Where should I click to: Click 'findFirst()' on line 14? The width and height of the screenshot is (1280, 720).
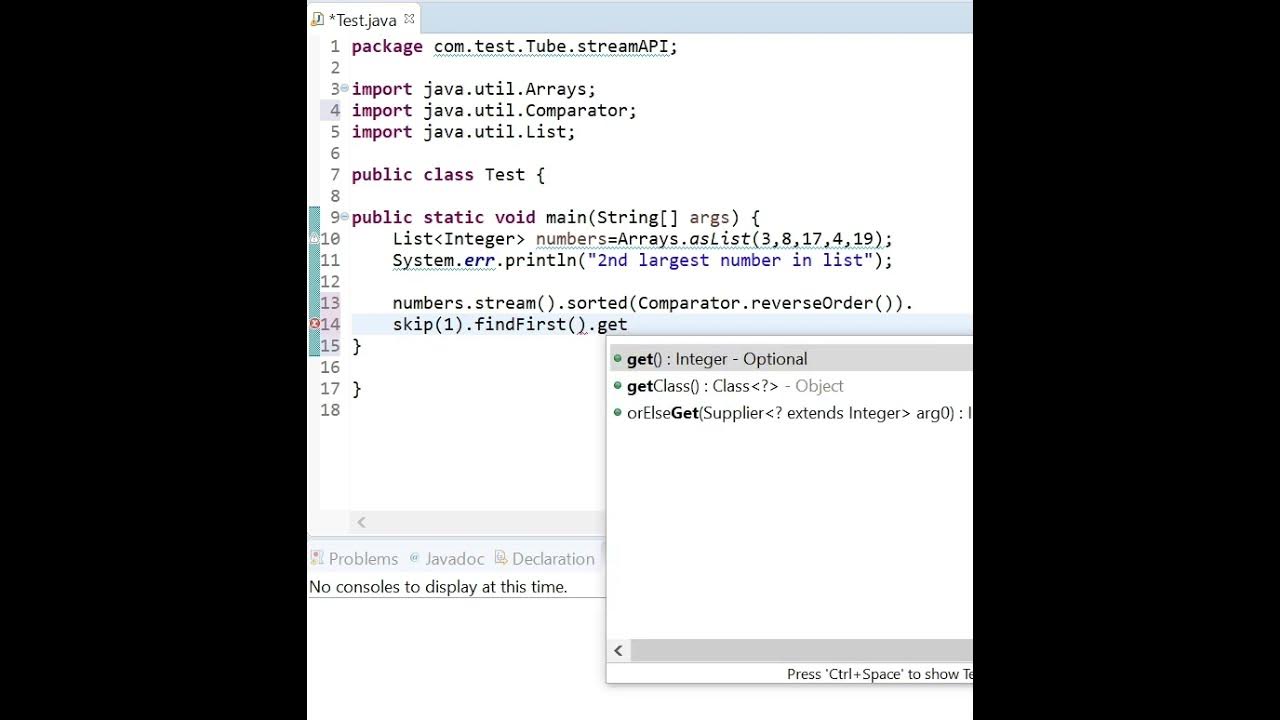click(530, 324)
